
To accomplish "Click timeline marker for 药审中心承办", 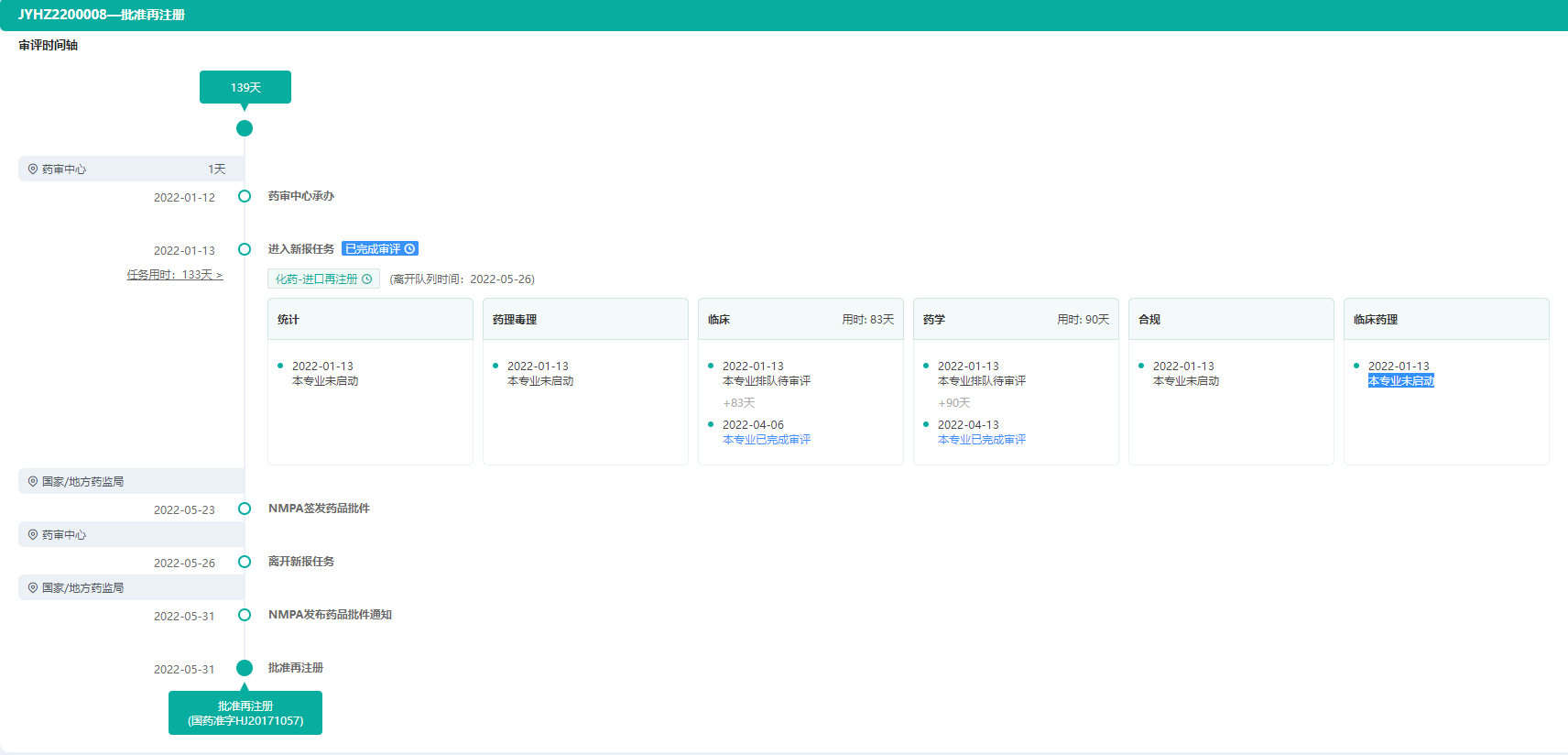I will 245,196.
